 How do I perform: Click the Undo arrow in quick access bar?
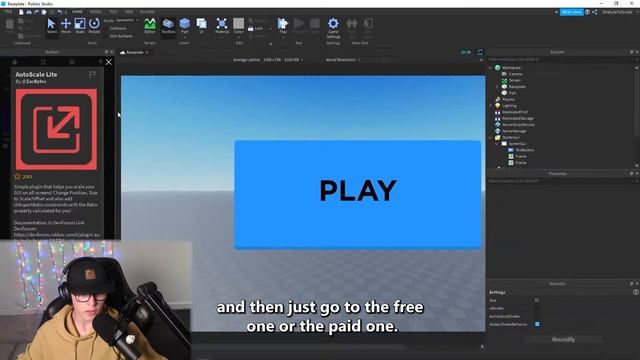pos(60,12)
